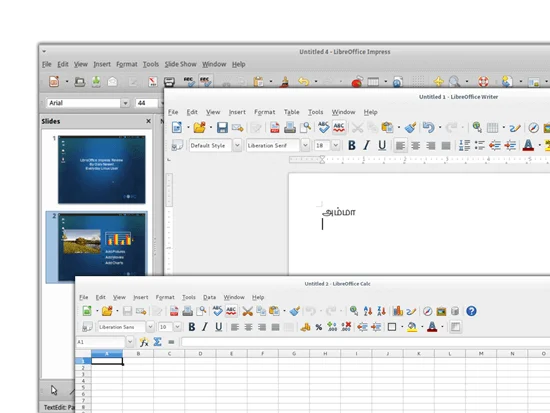The width and height of the screenshot is (550, 413).
Task: Open Liberation Sans font dropdown in Calc
Action: [150, 327]
